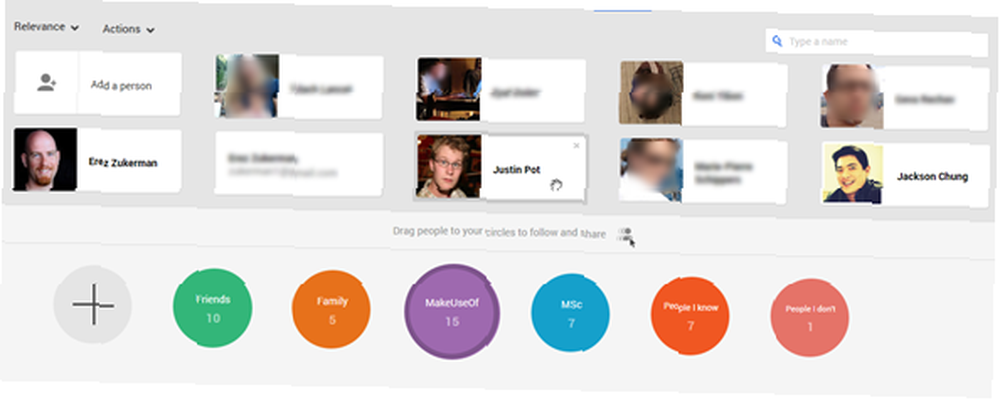This screenshot has width=1000, height=400.
Task: Open the green Friends circle
Action: (212, 307)
